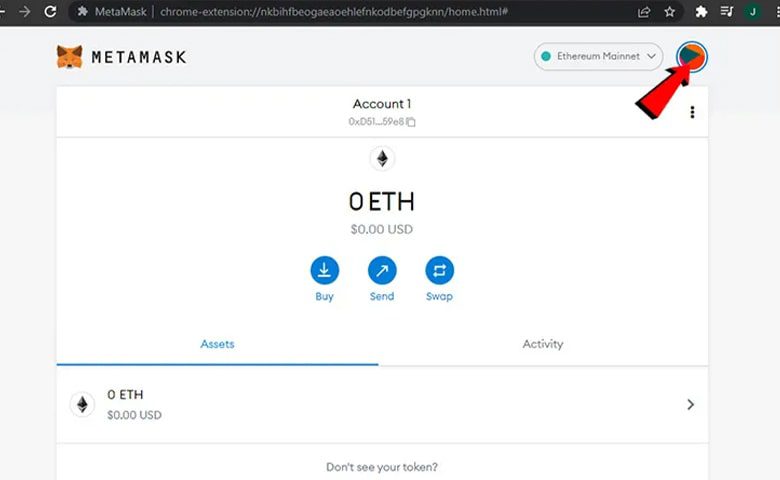Click the $0.00 USD value in asset row
Screen dimensions: 780x480
pos(134,415)
